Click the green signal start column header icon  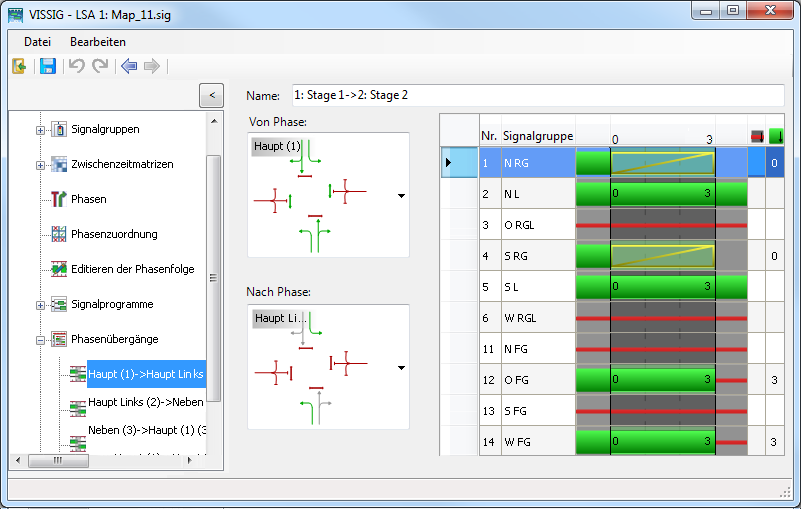coord(775,135)
